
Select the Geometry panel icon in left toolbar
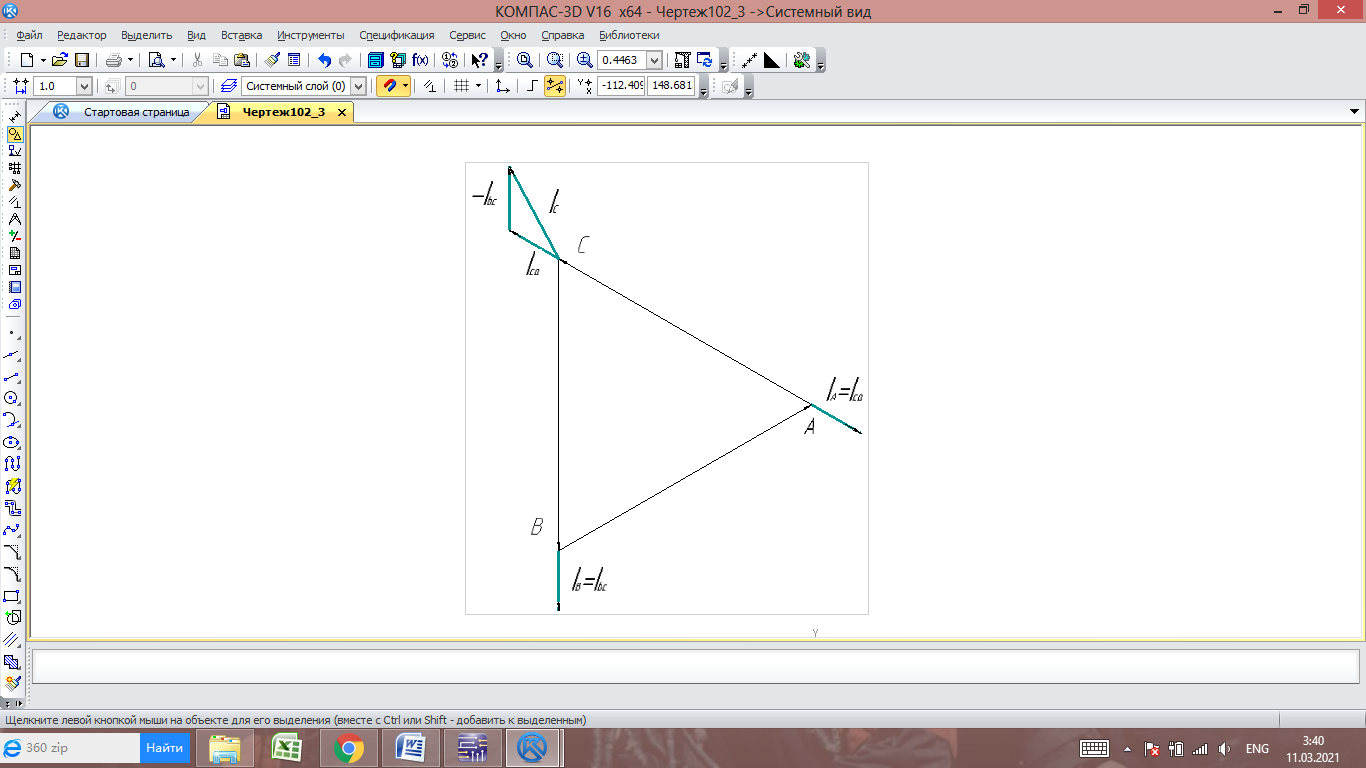(14, 134)
